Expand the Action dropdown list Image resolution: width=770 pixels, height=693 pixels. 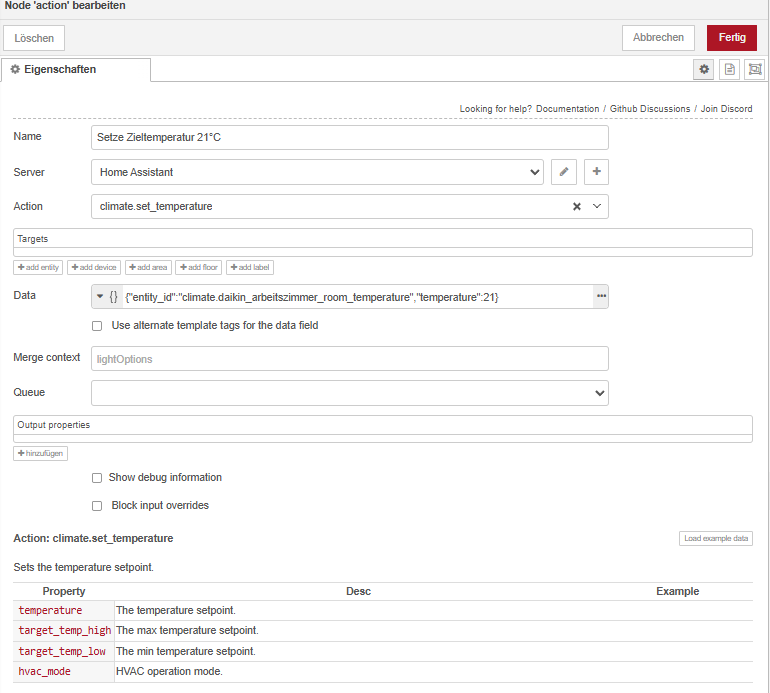597,207
